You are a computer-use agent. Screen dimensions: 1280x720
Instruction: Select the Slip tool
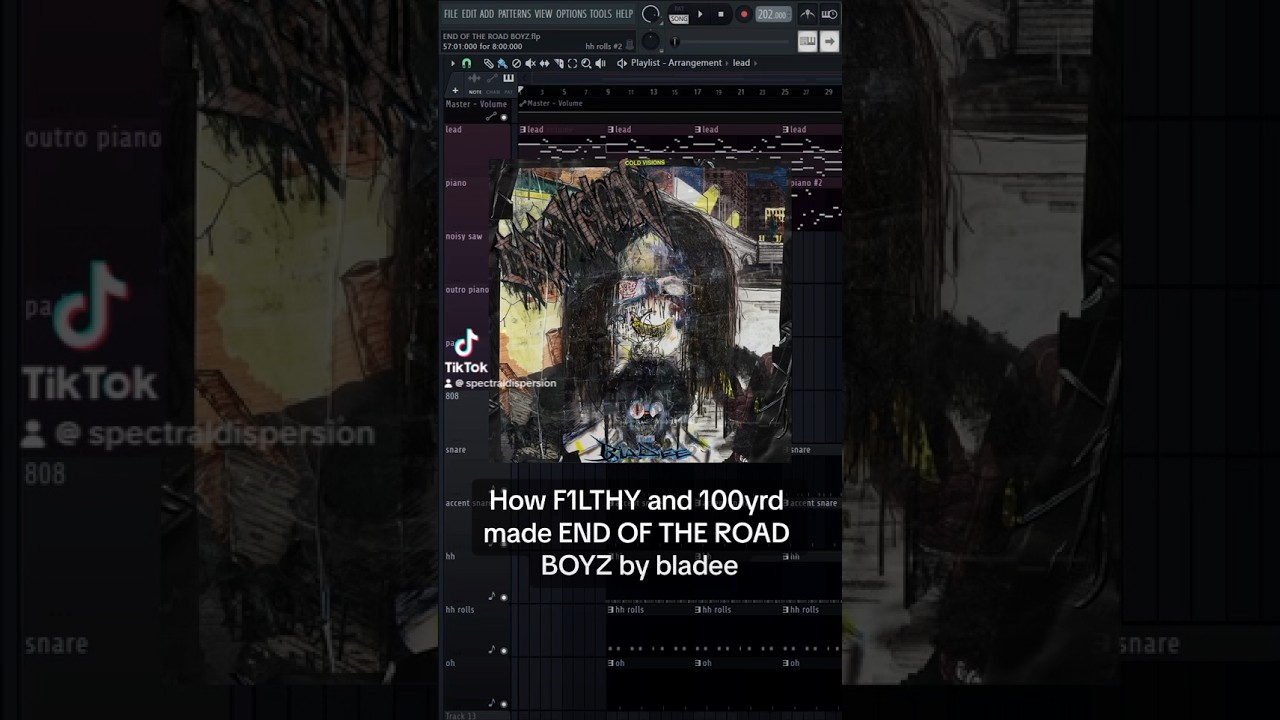pyautogui.click(x=544, y=63)
